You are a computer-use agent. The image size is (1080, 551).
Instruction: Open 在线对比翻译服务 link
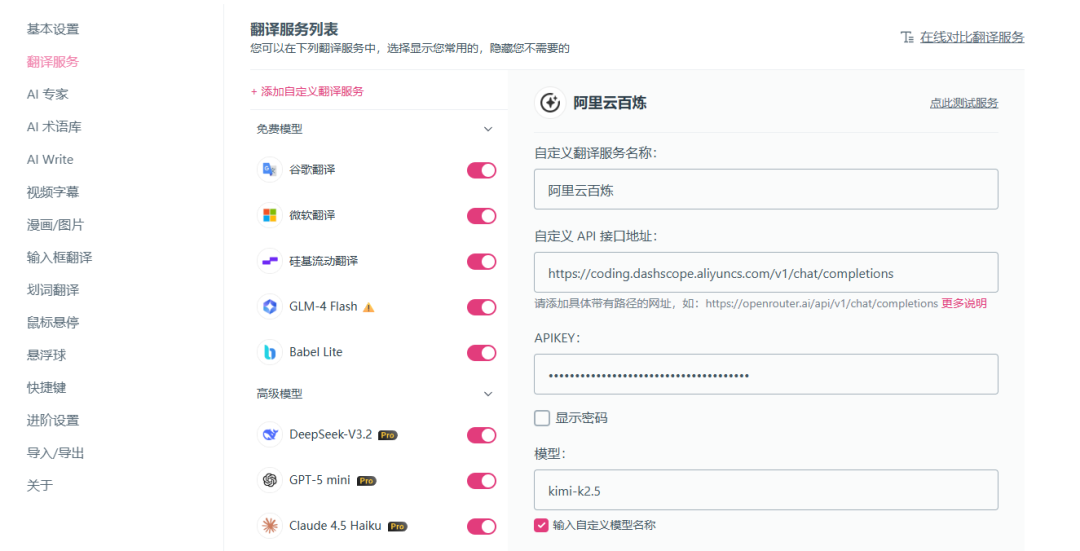pos(971,37)
